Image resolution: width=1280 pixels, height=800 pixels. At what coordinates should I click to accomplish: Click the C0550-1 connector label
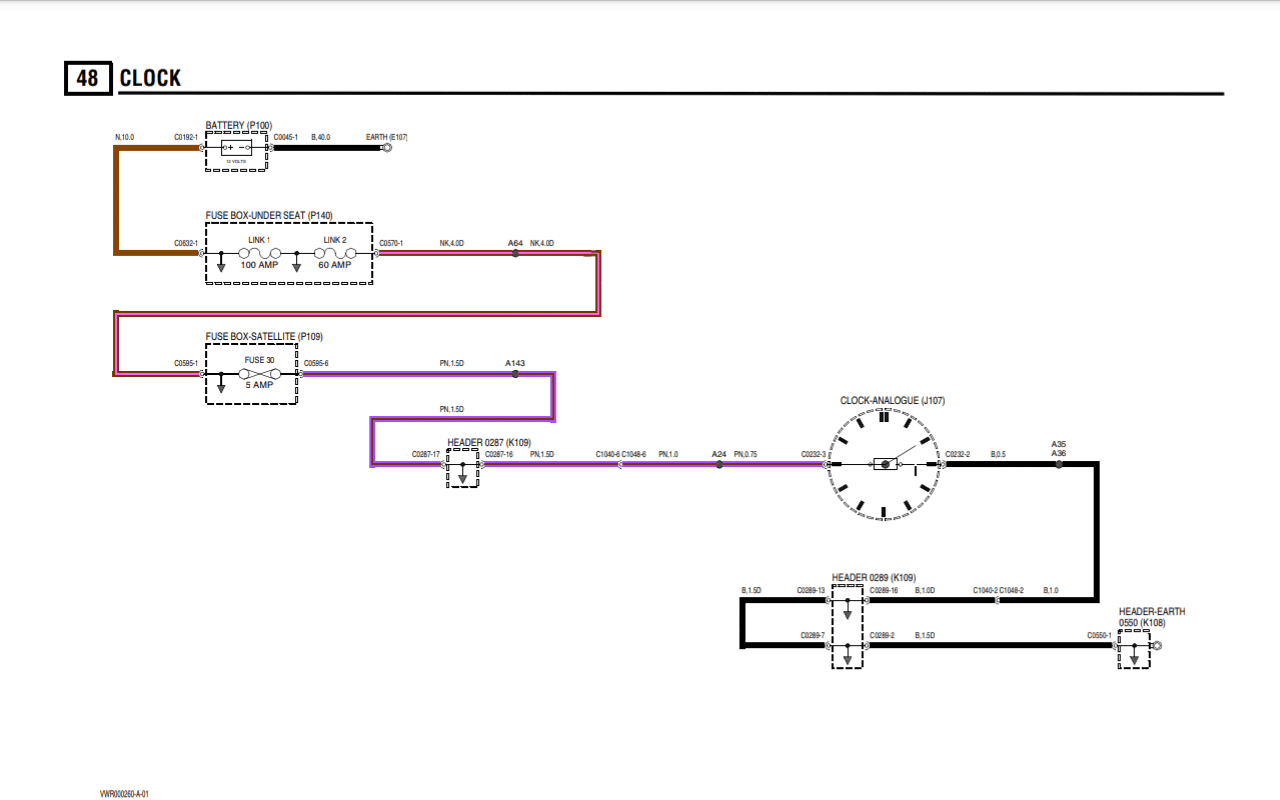(x=1100, y=635)
